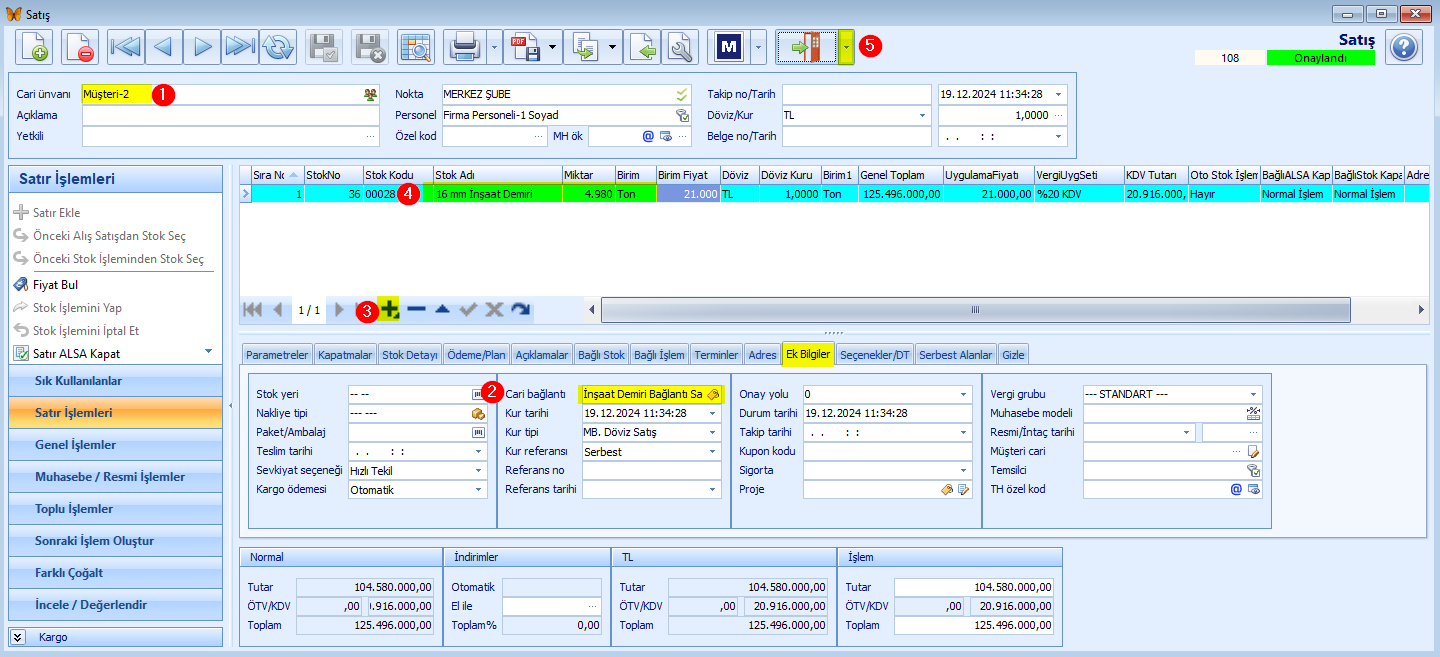
Task: Open the Kur referansı dropdown
Action: 713,452
